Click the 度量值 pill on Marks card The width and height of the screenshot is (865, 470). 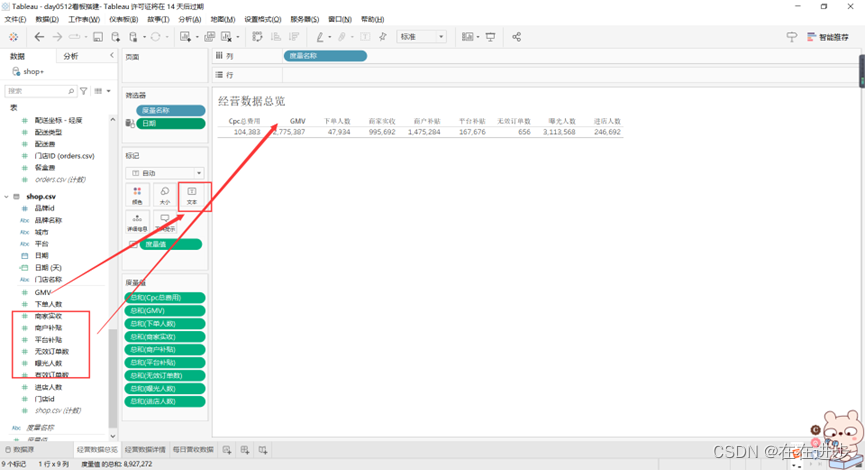pyautogui.click(x=170, y=244)
